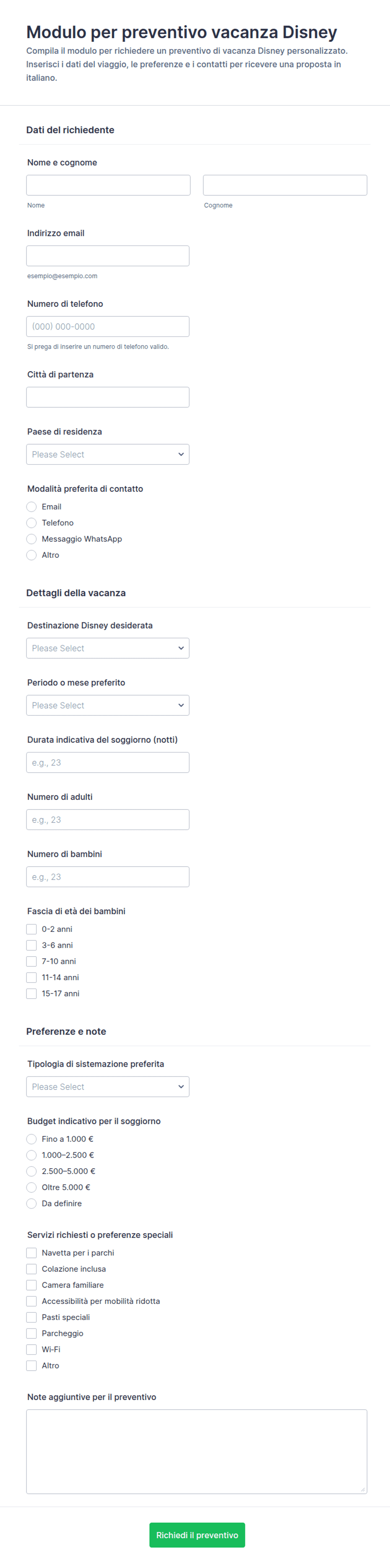Image resolution: width=390 pixels, height=1568 pixels.
Task: Click the Note aggiuntive text area
Action: point(197,1452)
